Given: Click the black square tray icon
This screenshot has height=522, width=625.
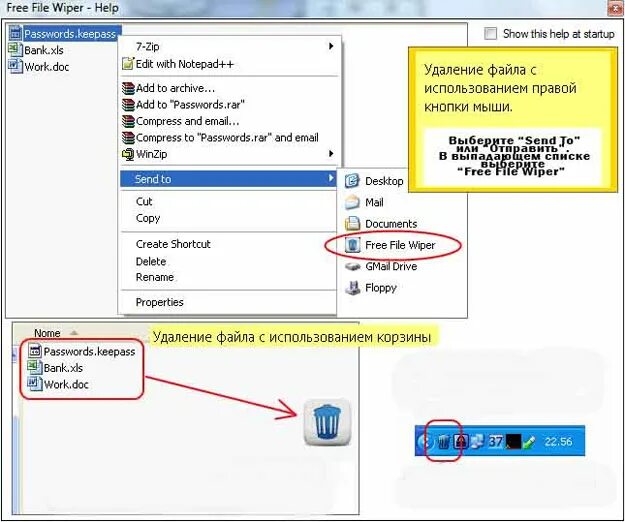Looking at the screenshot, I should coord(513,441).
